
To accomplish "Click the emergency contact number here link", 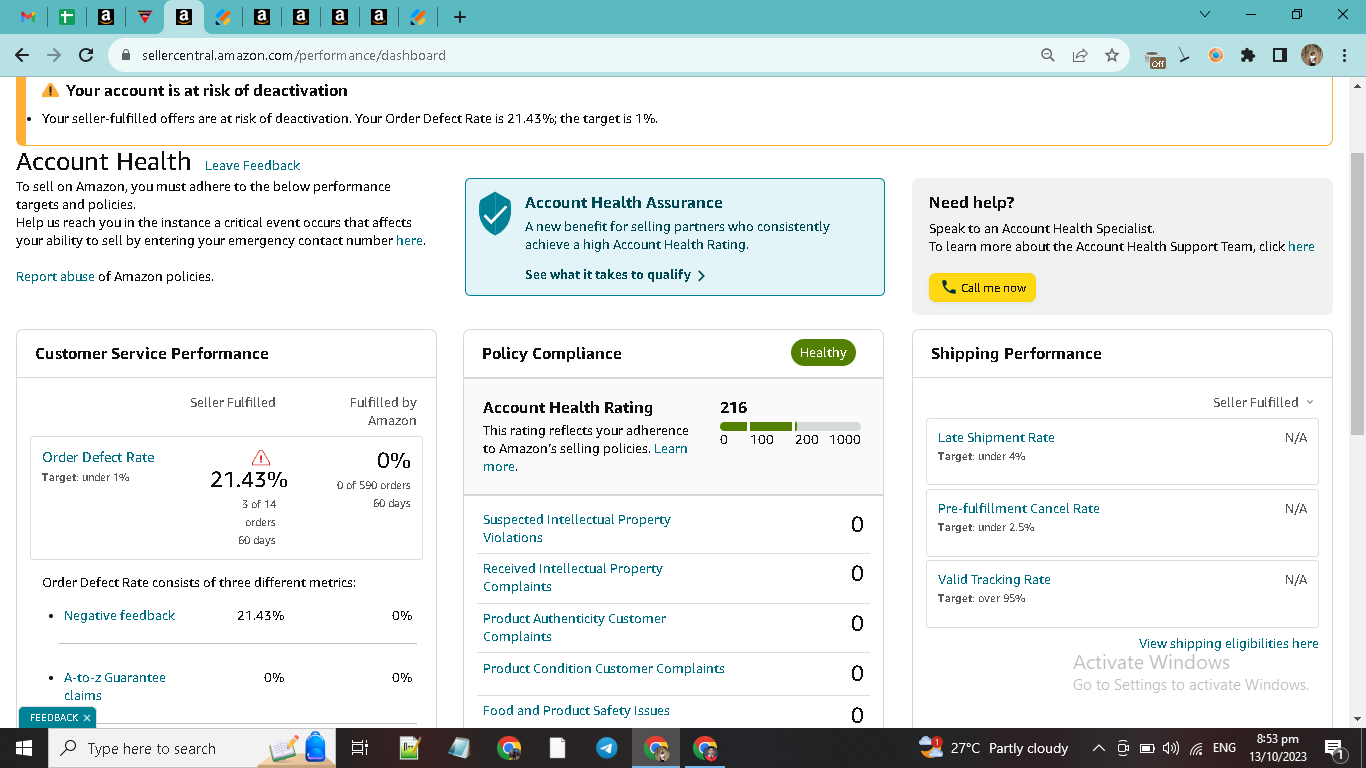I will (x=409, y=240).
